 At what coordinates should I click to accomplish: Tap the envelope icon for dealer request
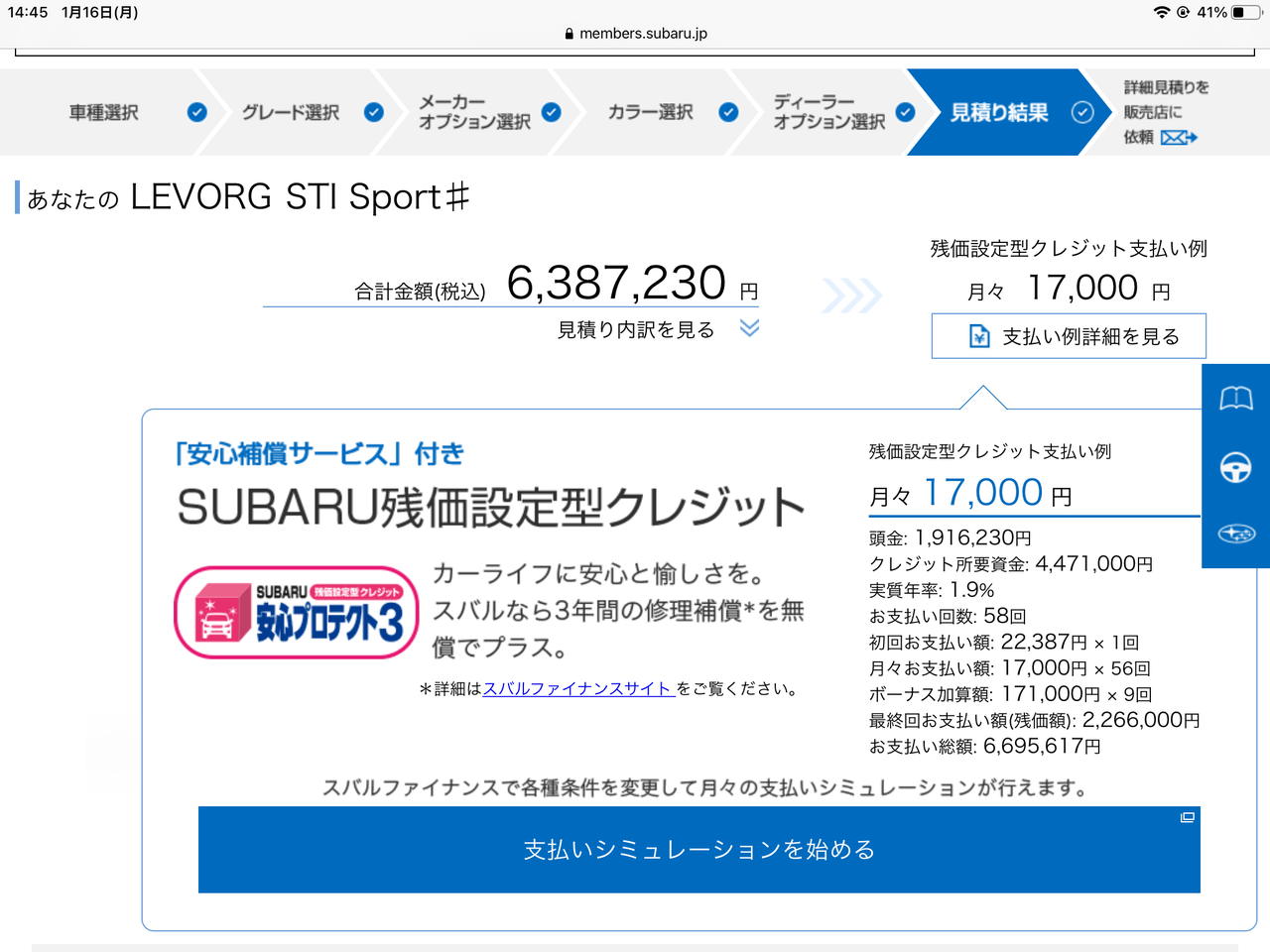click(x=1179, y=137)
